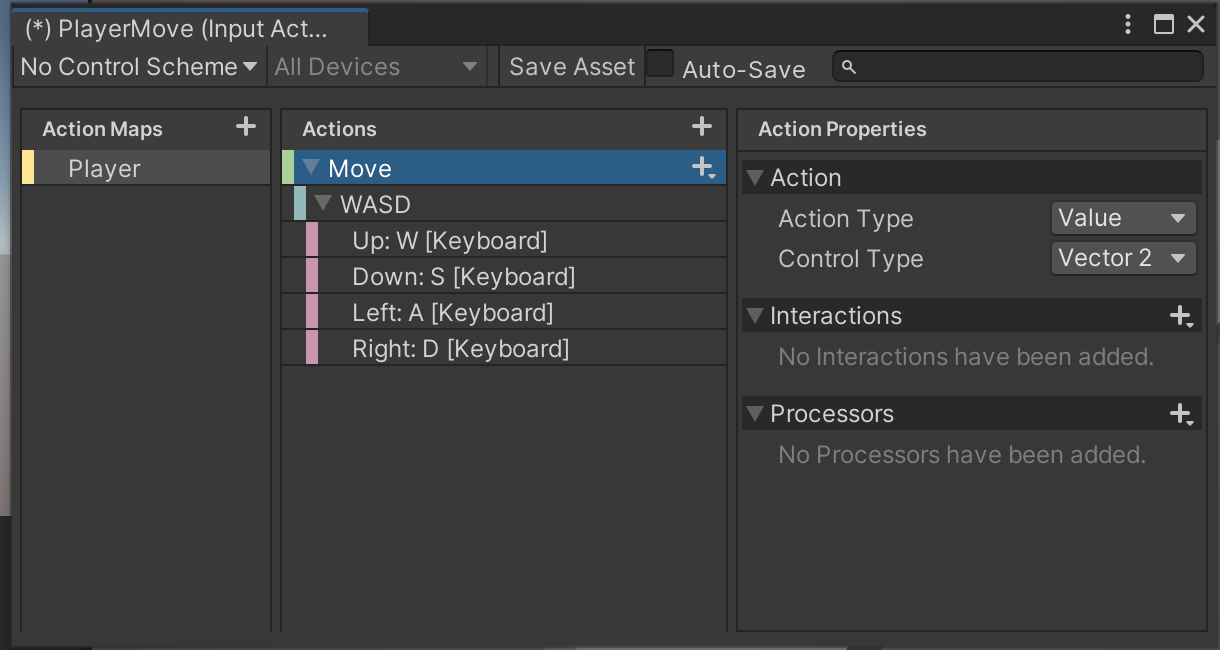This screenshot has width=1220, height=650.
Task: Collapse the WASD composite foldout arrow
Action: pos(322,204)
